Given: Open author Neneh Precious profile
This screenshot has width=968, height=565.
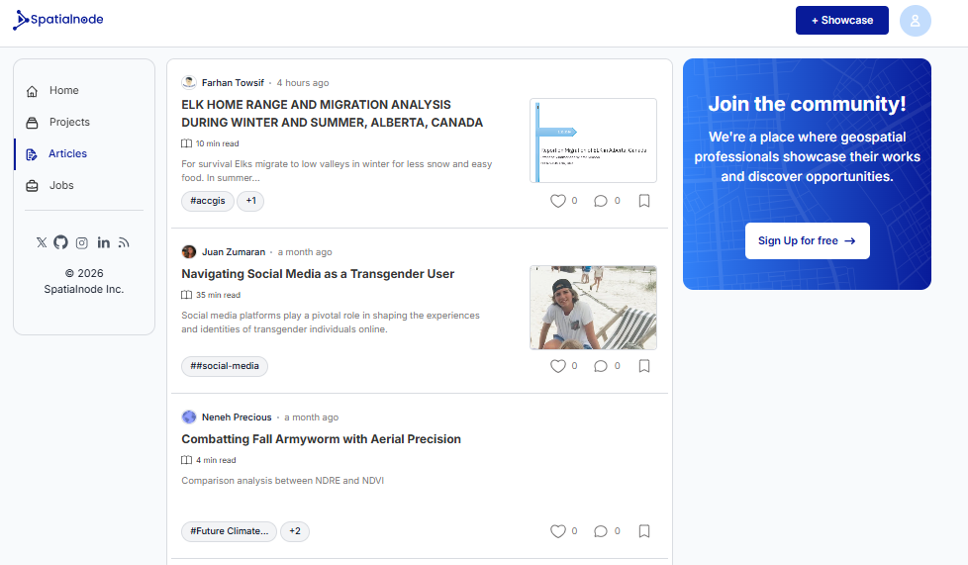Looking at the screenshot, I should pyautogui.click(x=236, y=417).
